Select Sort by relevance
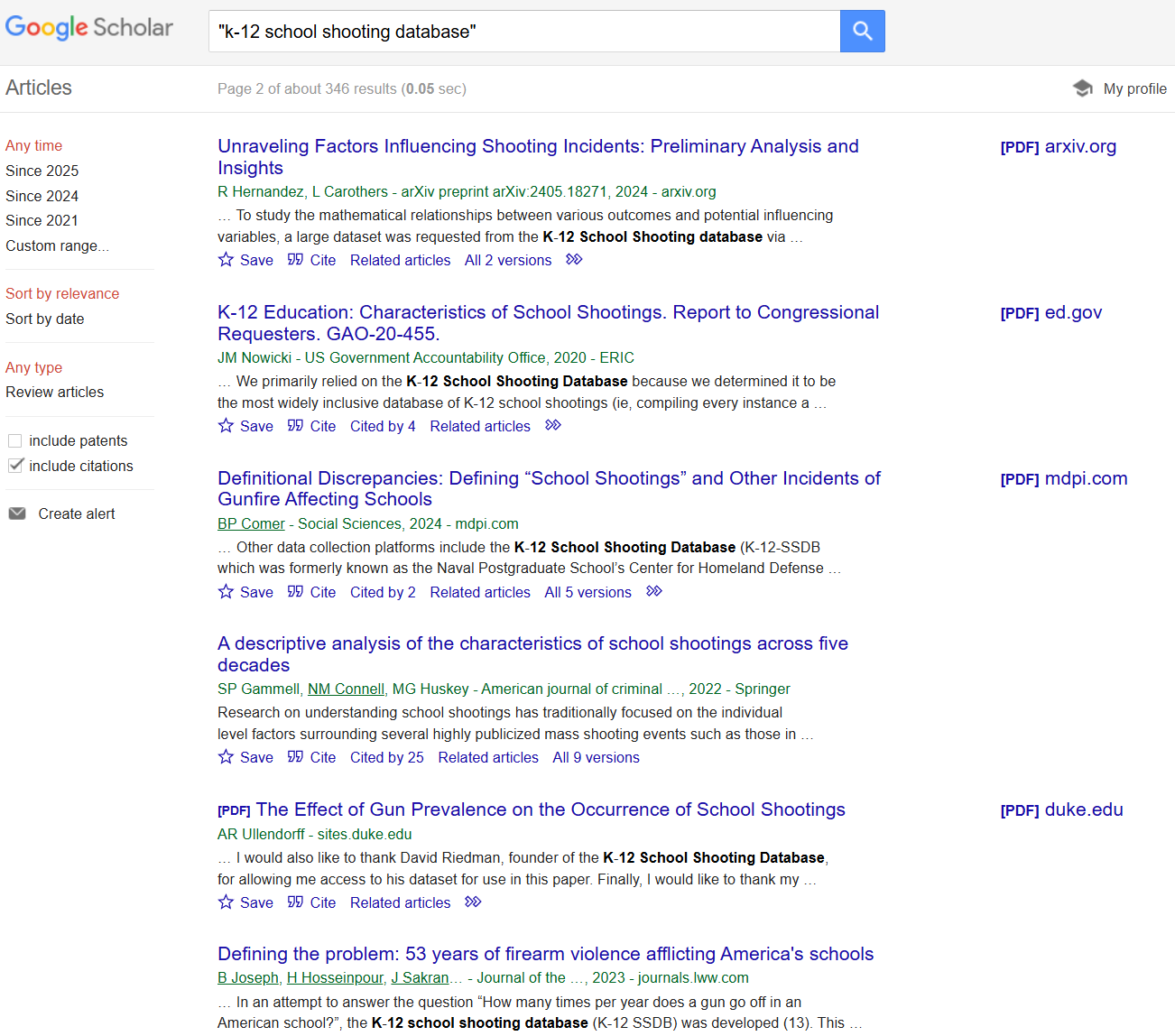 pyautogui.click(x=62, y=293)
